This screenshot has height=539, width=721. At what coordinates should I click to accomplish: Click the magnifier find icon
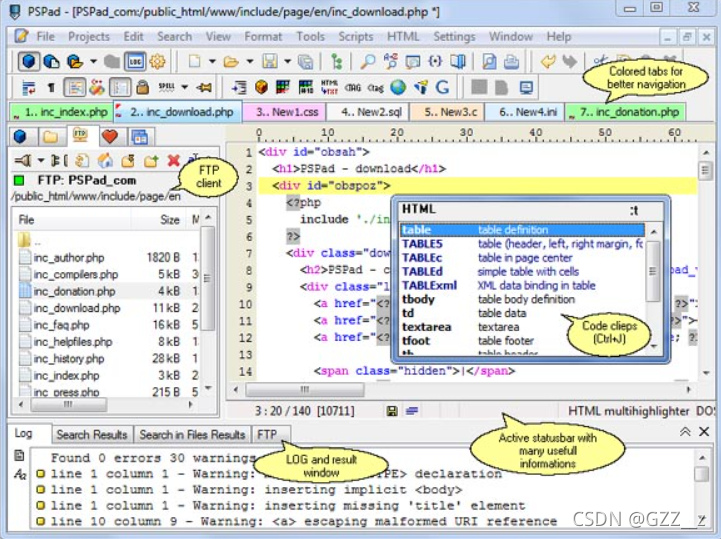coord(367,61)
